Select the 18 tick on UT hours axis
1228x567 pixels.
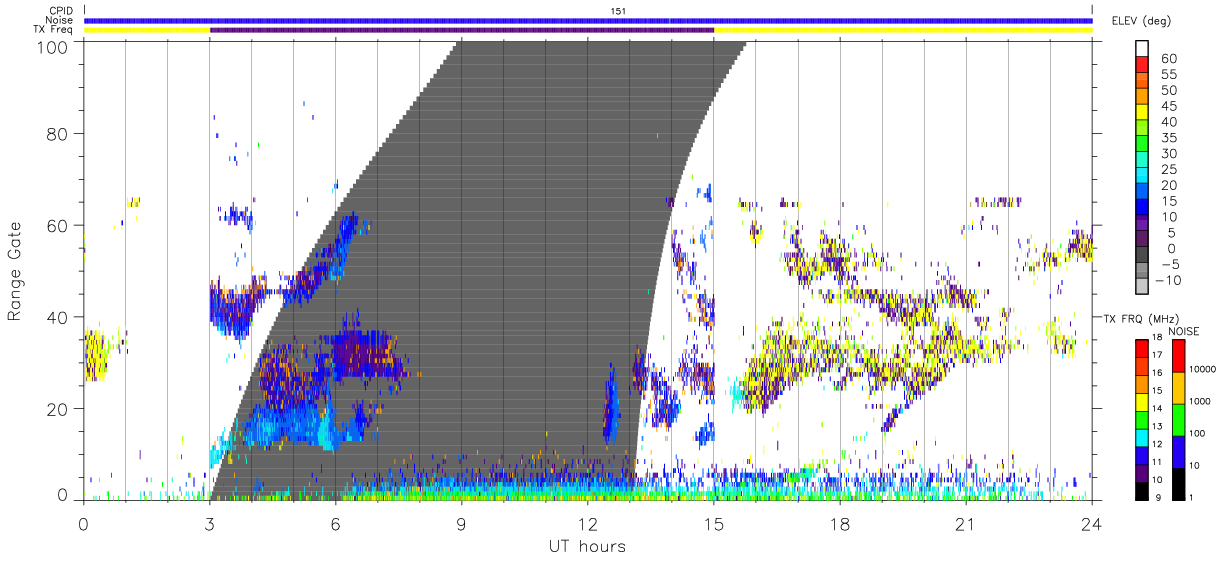[x=840, y=522]
